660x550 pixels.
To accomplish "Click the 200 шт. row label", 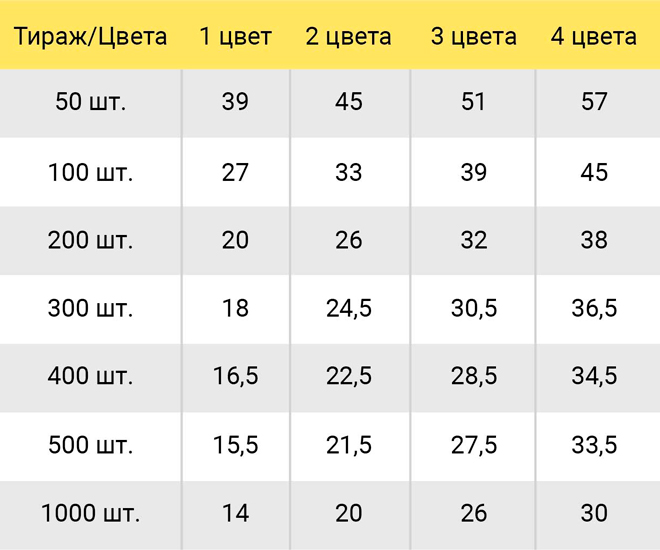I will coord(90,240).
